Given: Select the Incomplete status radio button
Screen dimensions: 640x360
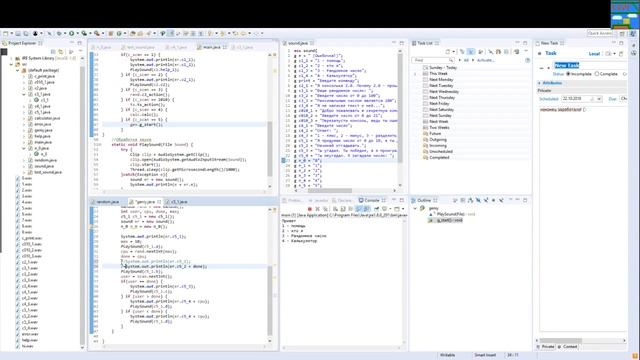Looking at the screenshot, I should click(x=568, y=74).
